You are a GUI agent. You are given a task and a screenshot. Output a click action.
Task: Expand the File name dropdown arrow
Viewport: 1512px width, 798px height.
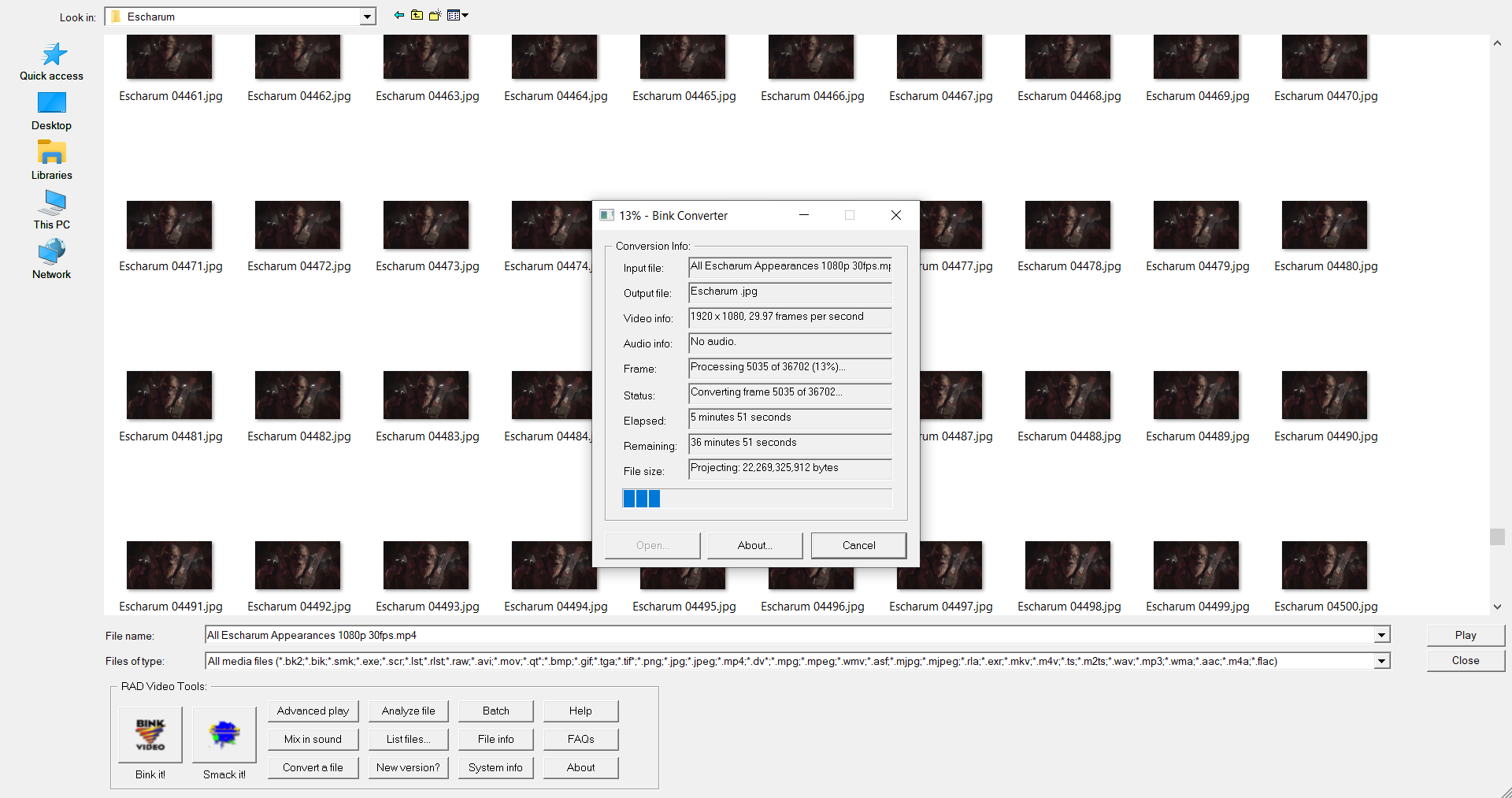click(x=1381, y=635)
